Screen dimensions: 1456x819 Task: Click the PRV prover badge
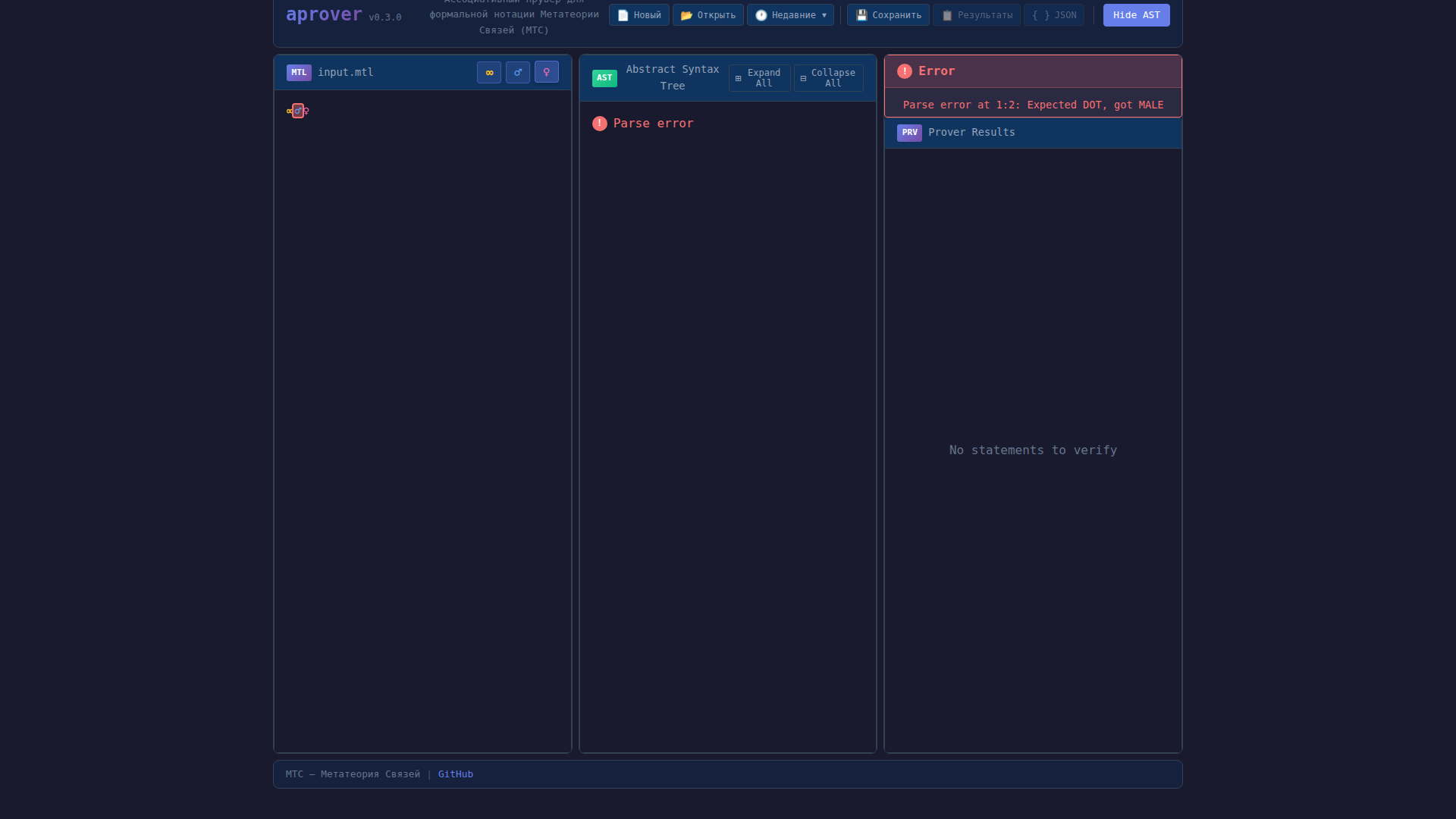point(909,133)
